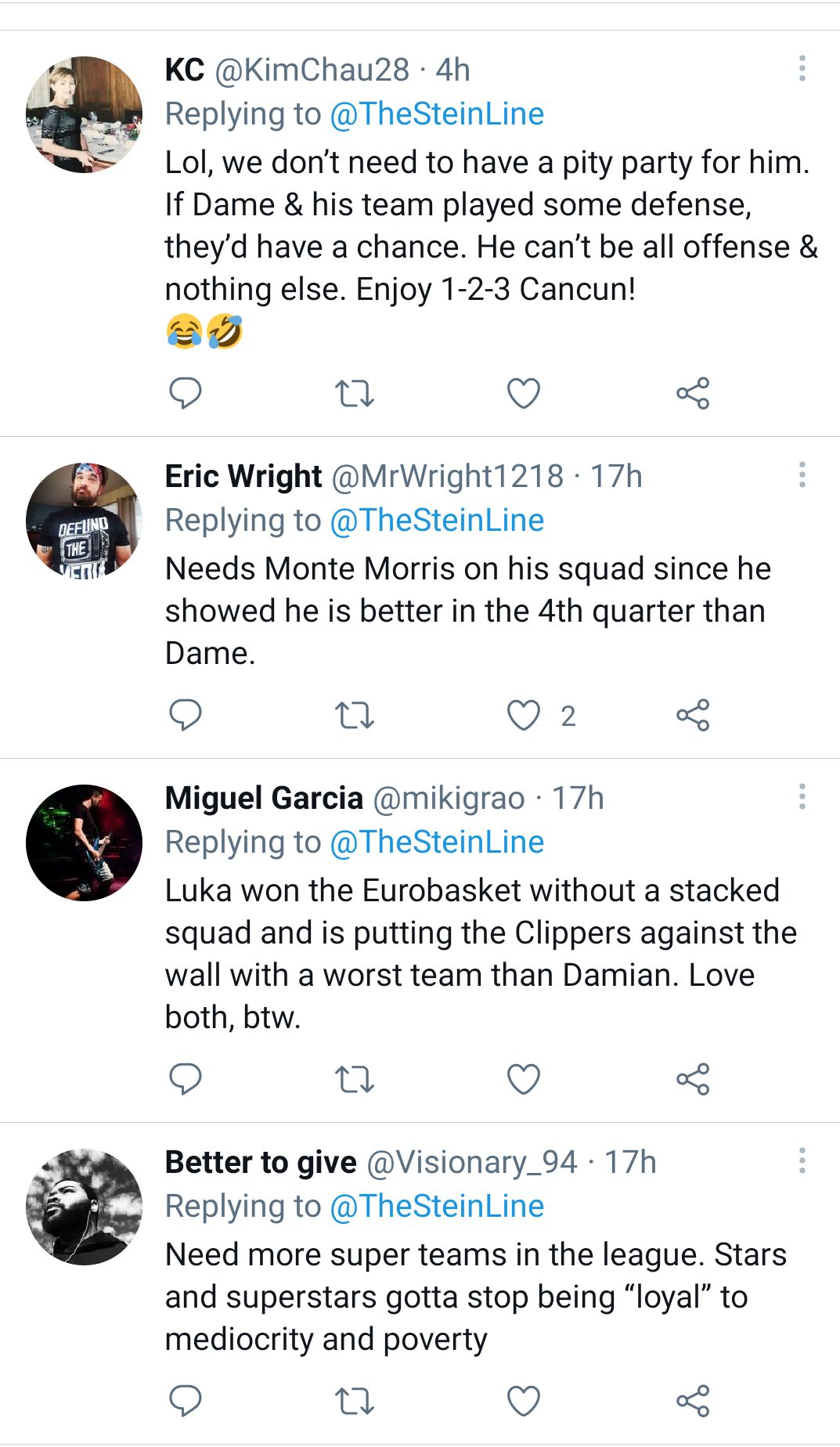840x1447 pixels.
Task: Reply to KC's tweet
Action: click(x=186, y=393)
